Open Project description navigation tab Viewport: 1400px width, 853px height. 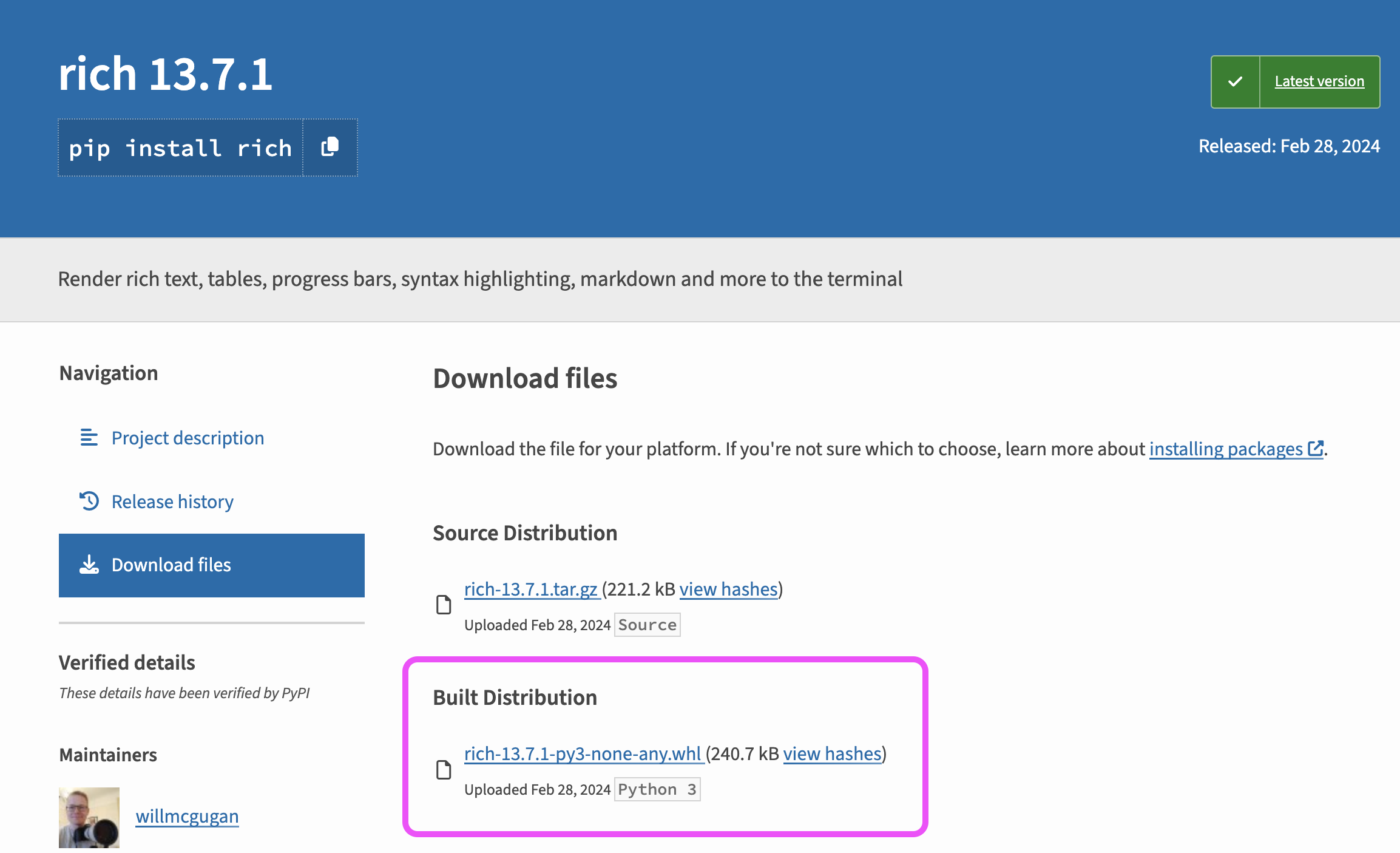(x=188, y=438)
